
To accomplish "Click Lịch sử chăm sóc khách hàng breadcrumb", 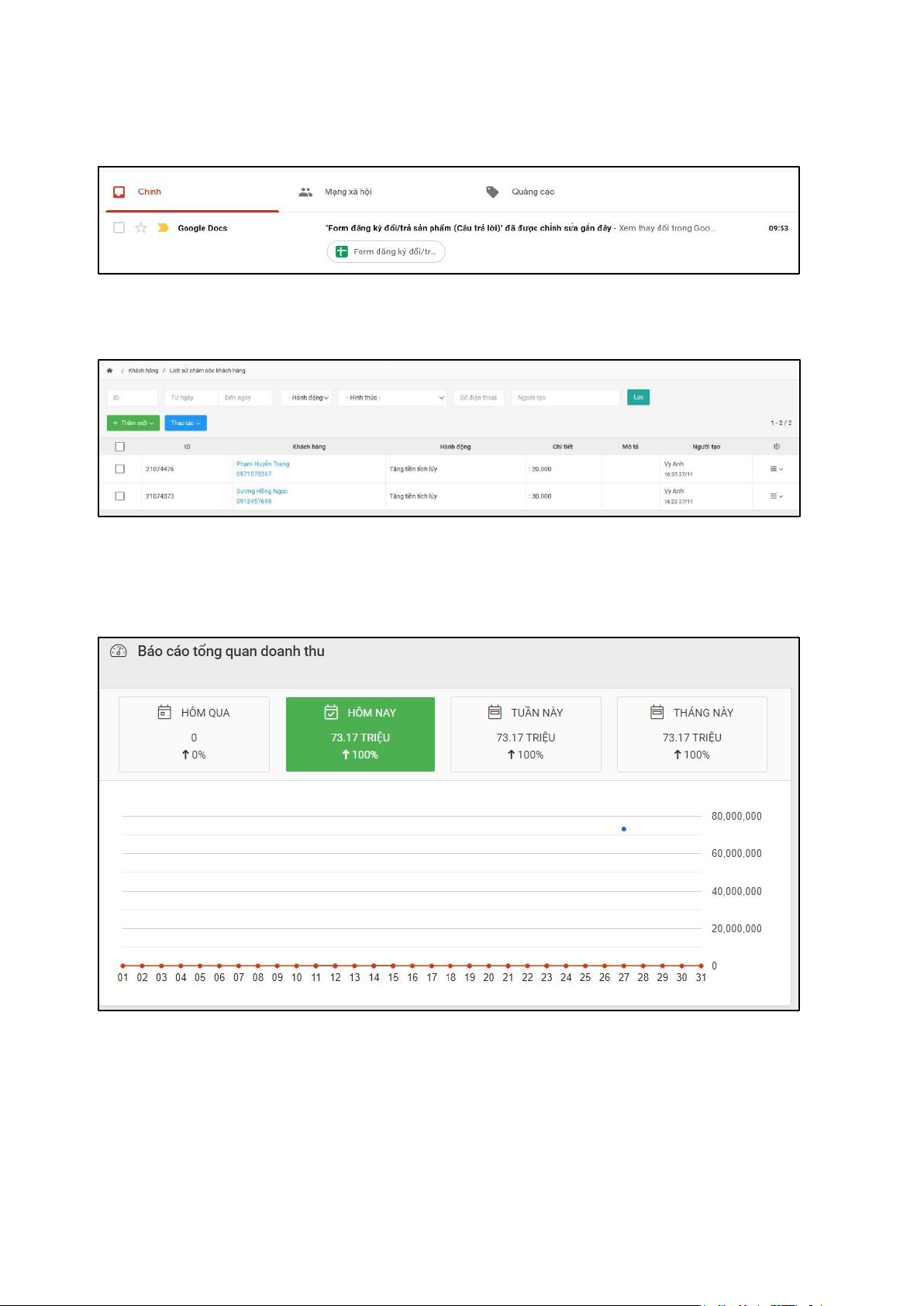I will [x=208, y=371].
